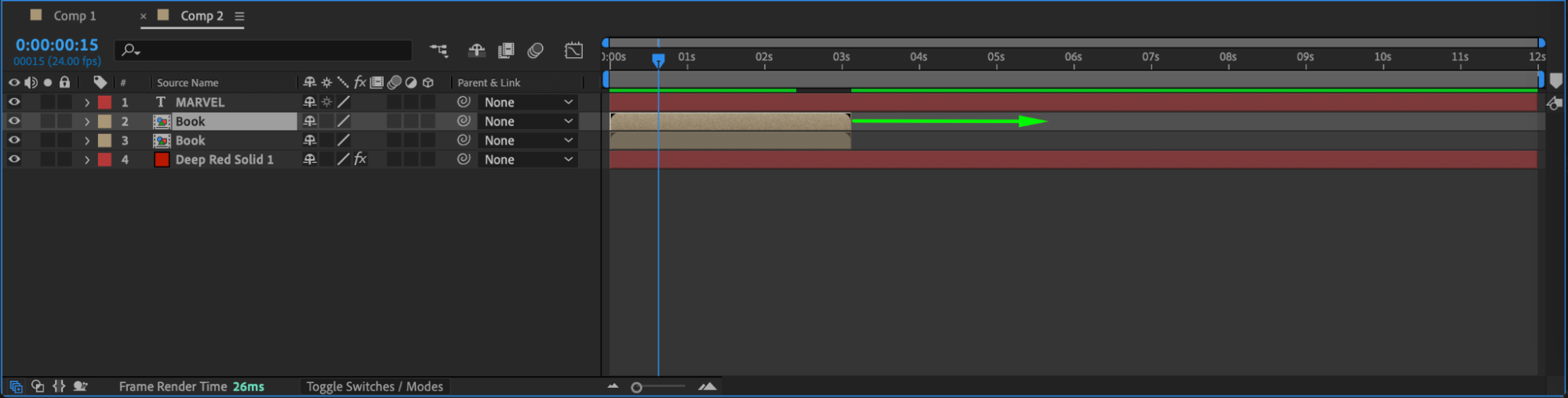Image resolution: width=1568 pixels, height=398 pixels.
Task: Click the effects fx switch on Deep Red Solid 1
Action: (x=360, y=159)
